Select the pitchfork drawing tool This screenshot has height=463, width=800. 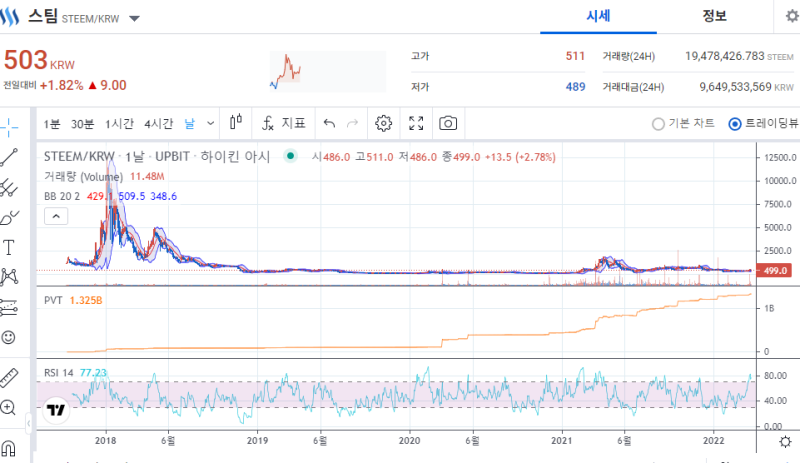pos(9,187)
